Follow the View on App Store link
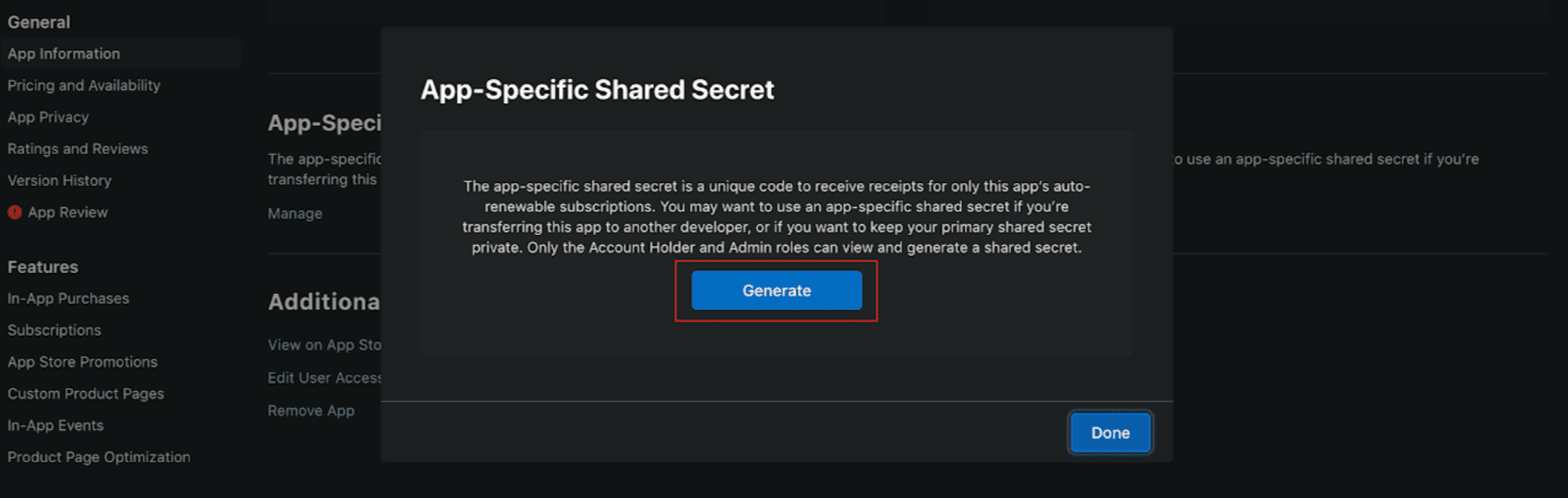The height and width of the screenshot is (498, 1568). click(x=324, y=345)
